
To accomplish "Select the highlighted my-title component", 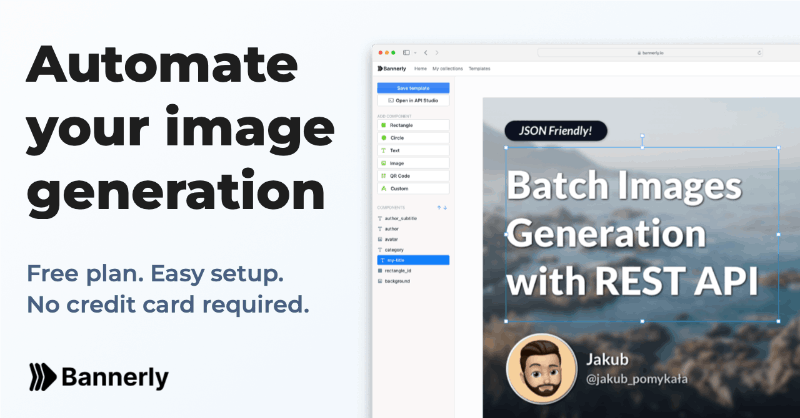I will pos(413,260).
